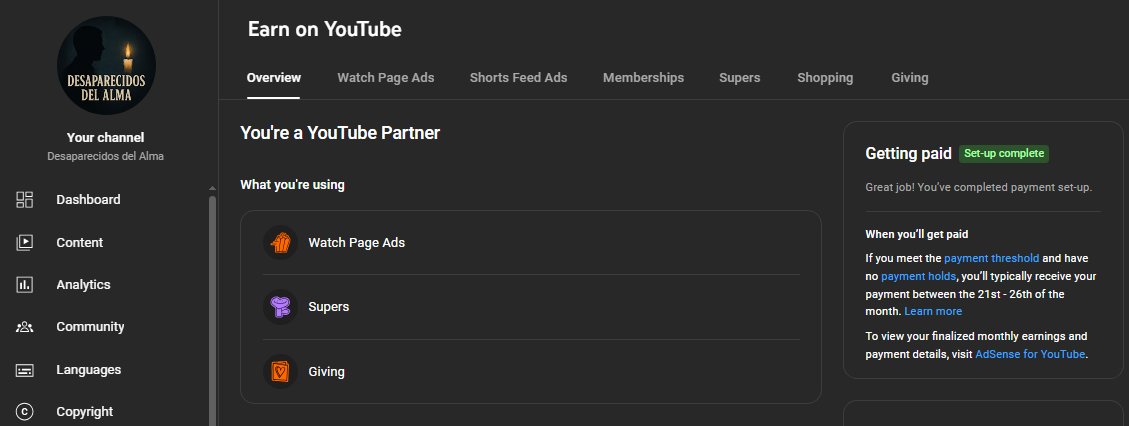Click the channel avatar thumbnail
1129x426 pixels.
coord(106,66)
